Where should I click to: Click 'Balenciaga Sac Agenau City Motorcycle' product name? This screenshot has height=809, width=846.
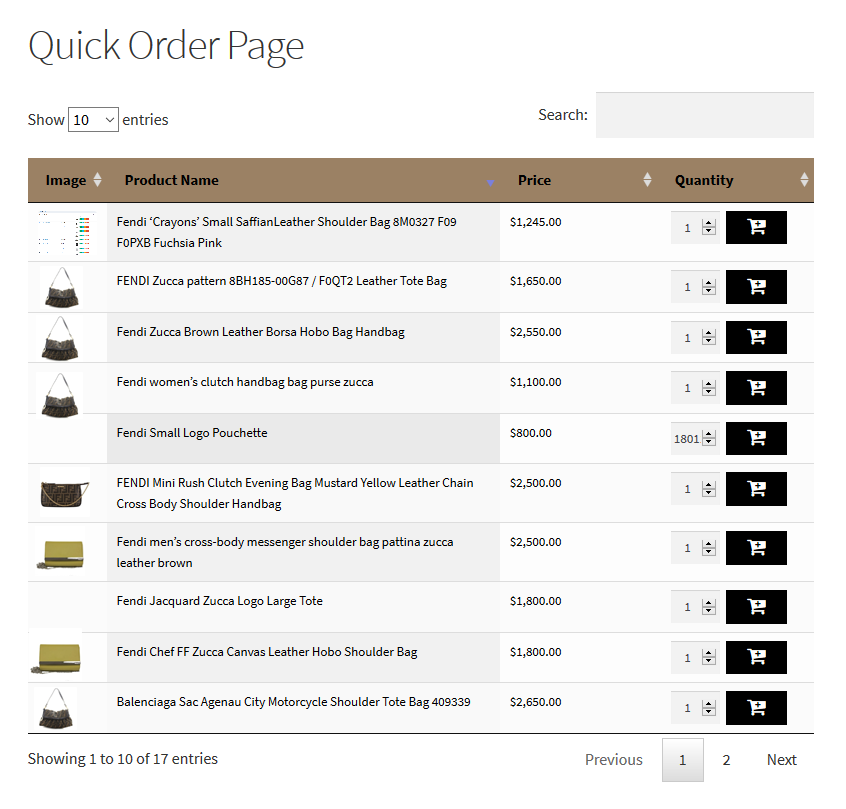click(294, 702)
